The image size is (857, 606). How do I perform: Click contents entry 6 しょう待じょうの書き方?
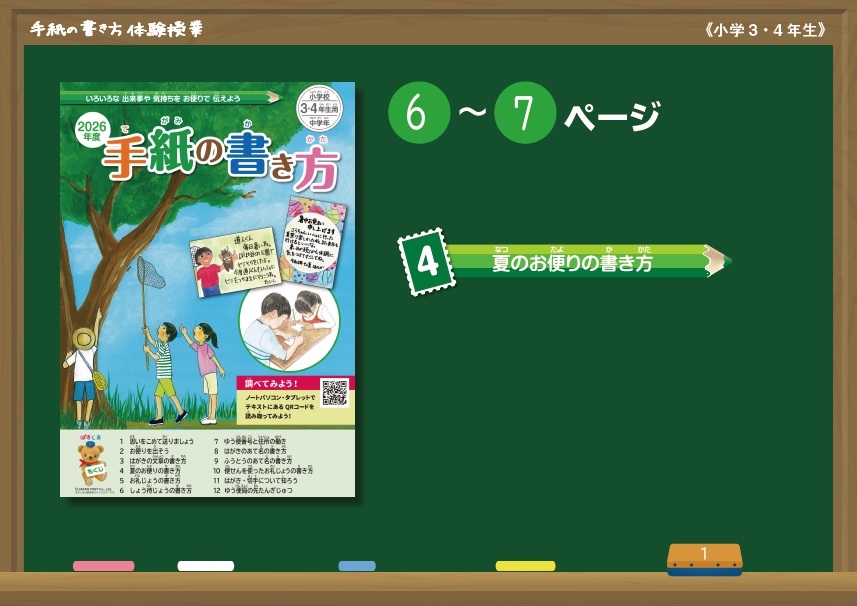pyautogui.click(x=156, y=490)
